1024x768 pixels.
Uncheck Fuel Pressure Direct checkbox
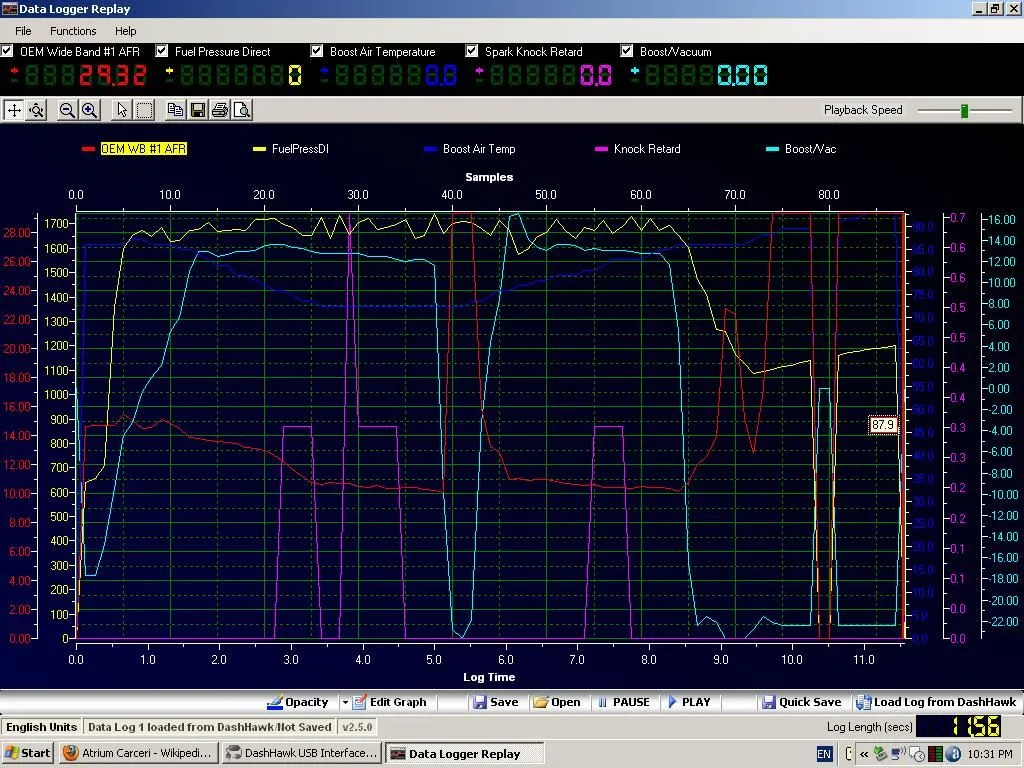pos(161,51)
